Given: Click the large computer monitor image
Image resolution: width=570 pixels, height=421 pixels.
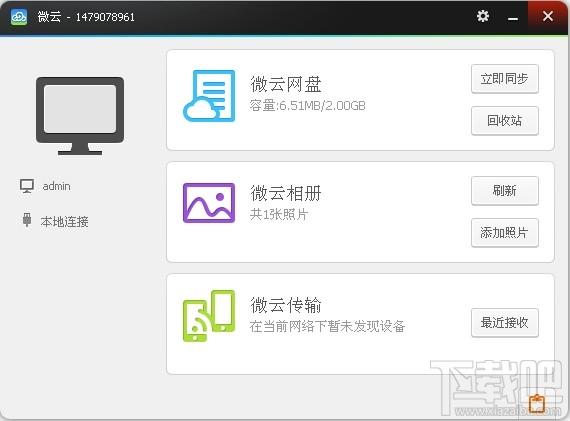Looking at the screenshot, I should click(80, 116).
